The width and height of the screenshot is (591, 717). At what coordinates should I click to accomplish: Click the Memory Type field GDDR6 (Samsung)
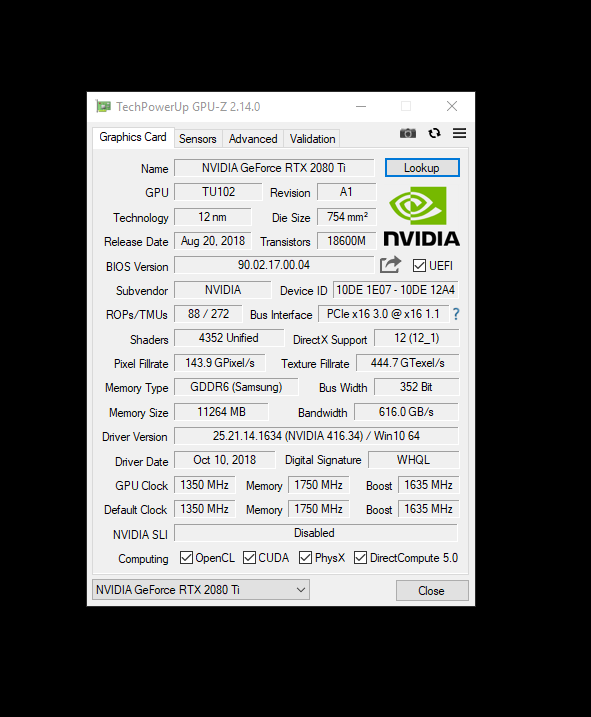[x=236, y=387]
